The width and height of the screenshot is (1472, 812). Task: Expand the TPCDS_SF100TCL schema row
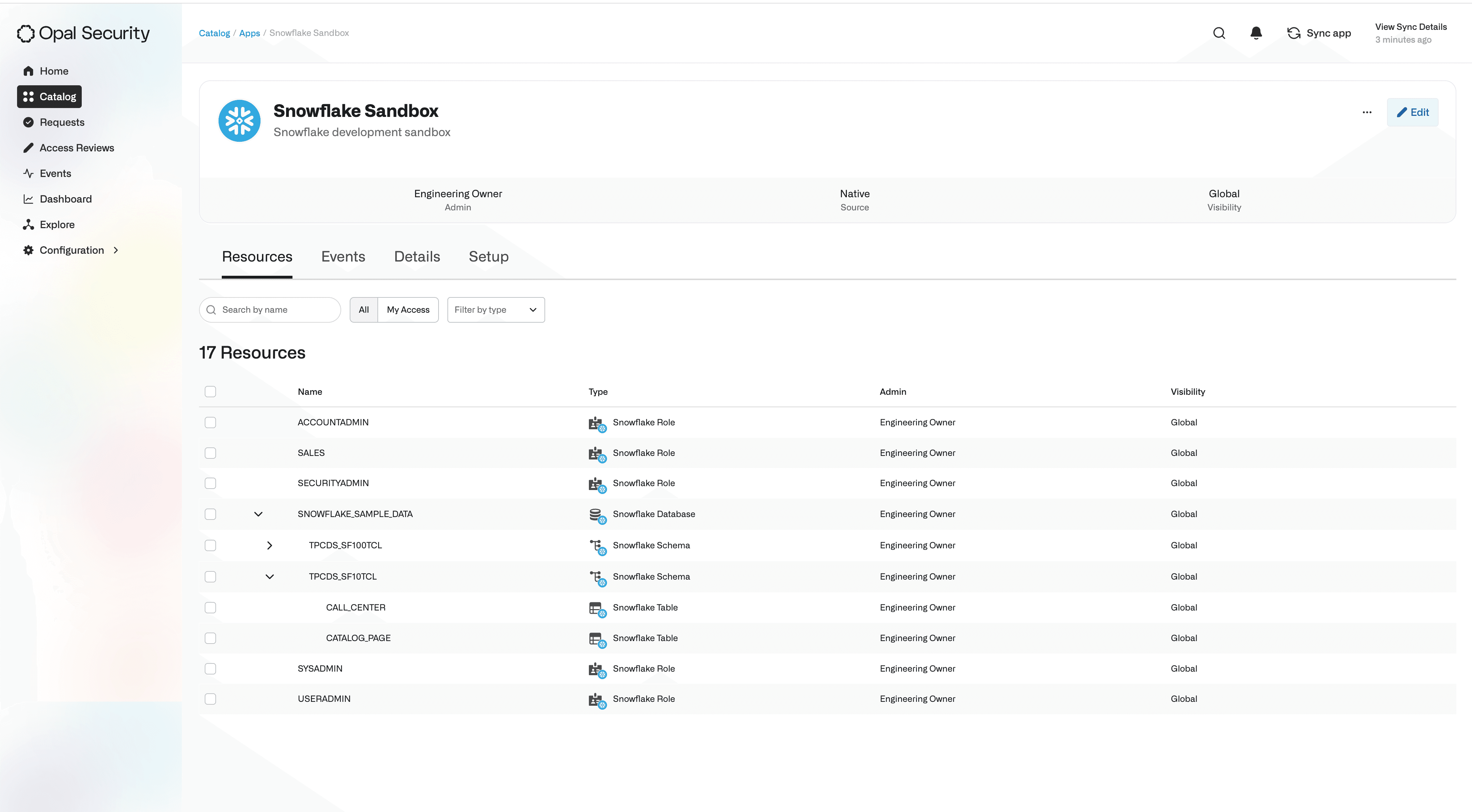270,545
